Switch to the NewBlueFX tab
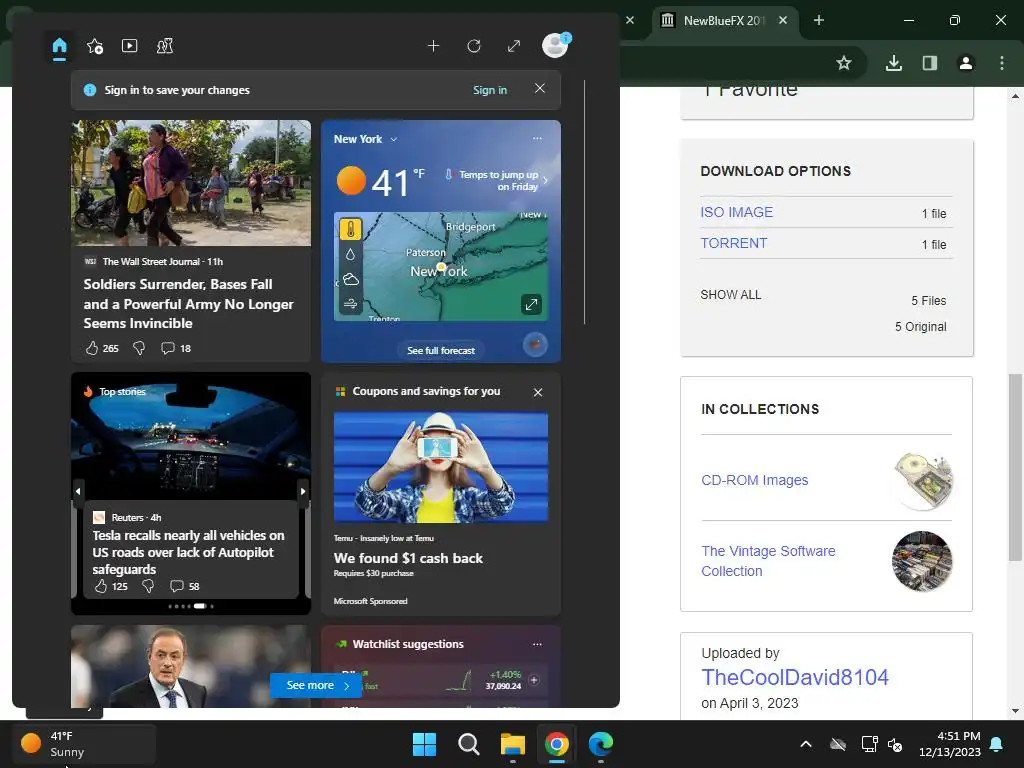The width and height of the screenshot is (1024, 768). coord(724,20)
